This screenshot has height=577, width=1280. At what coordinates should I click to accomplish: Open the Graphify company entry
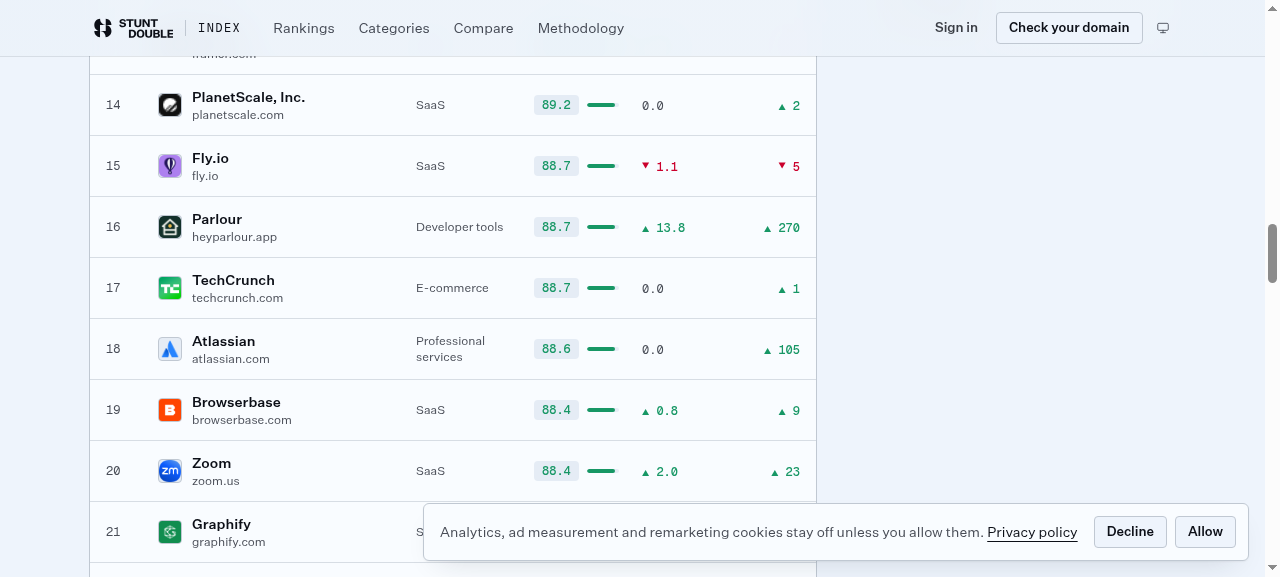[x=221, y=524]
